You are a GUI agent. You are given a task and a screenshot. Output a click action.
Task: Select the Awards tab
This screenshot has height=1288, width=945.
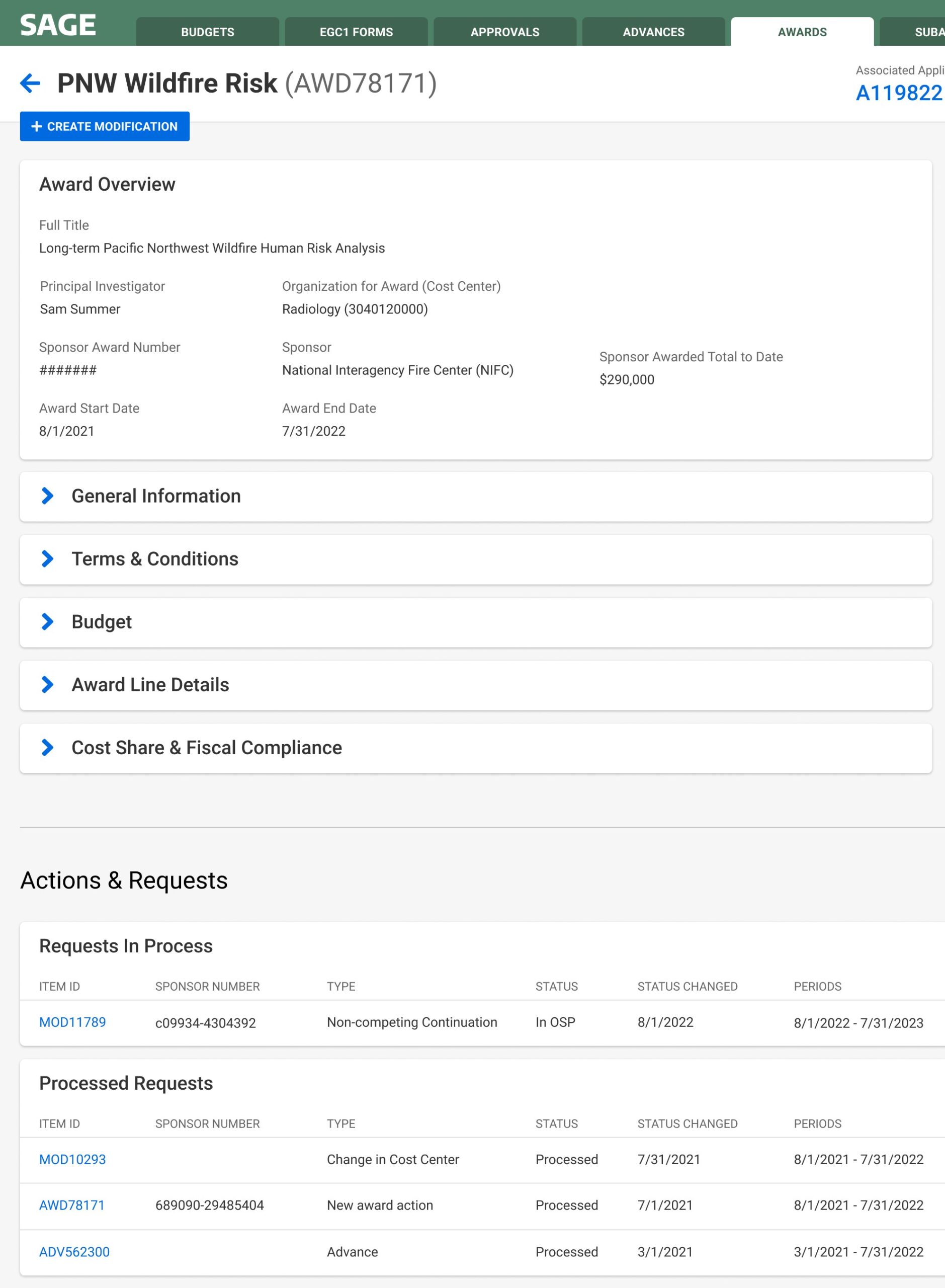pos(802,32)
